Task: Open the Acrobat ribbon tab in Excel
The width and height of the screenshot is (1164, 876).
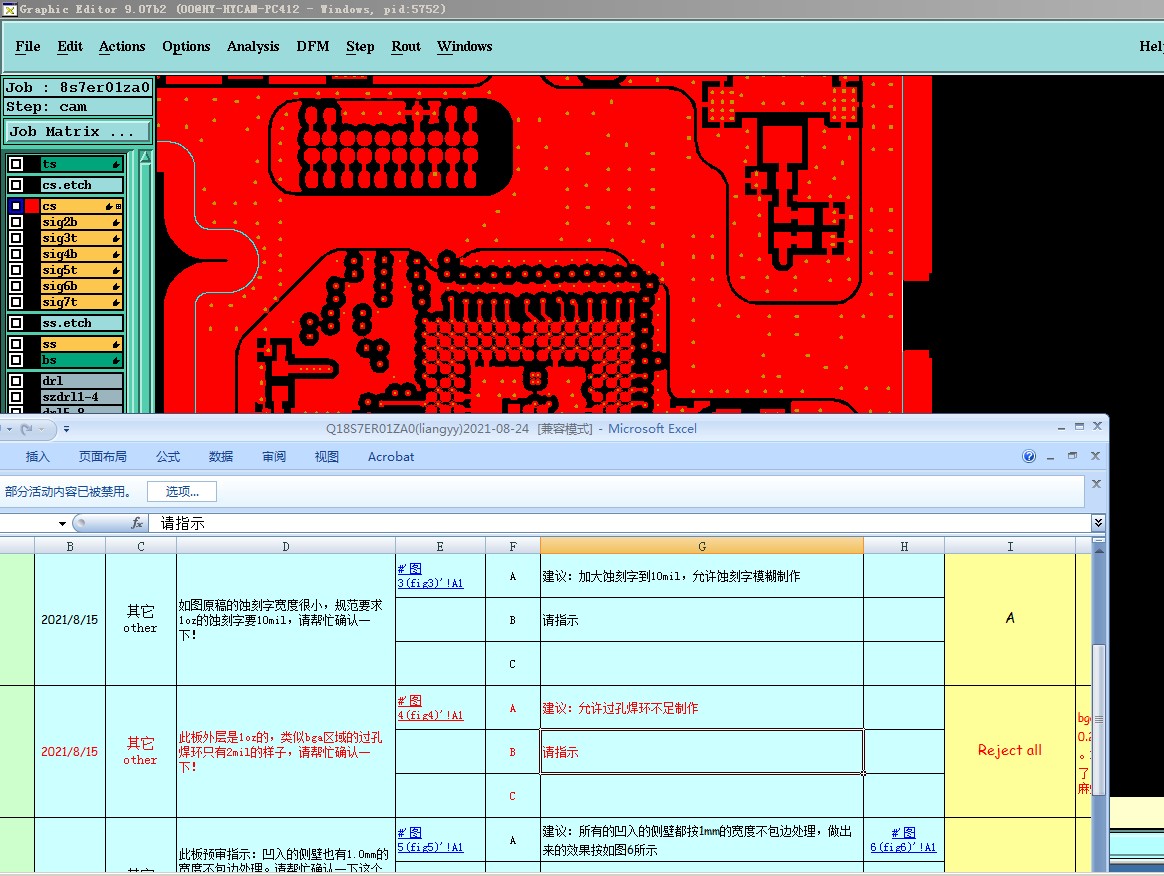Action: coord(390,457)
